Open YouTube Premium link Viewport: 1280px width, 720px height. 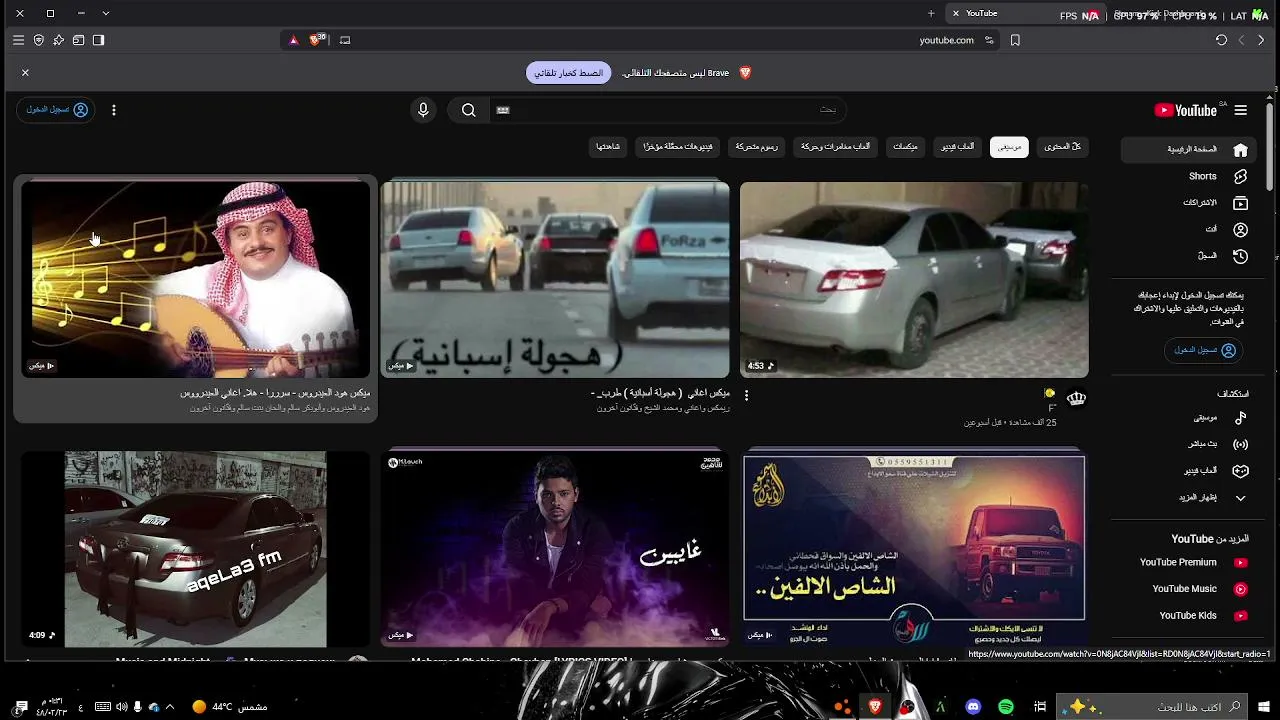[1188, 562]
